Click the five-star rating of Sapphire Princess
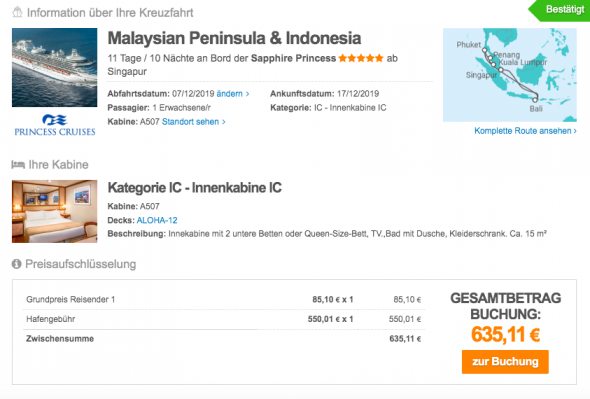 coord(361,58)
